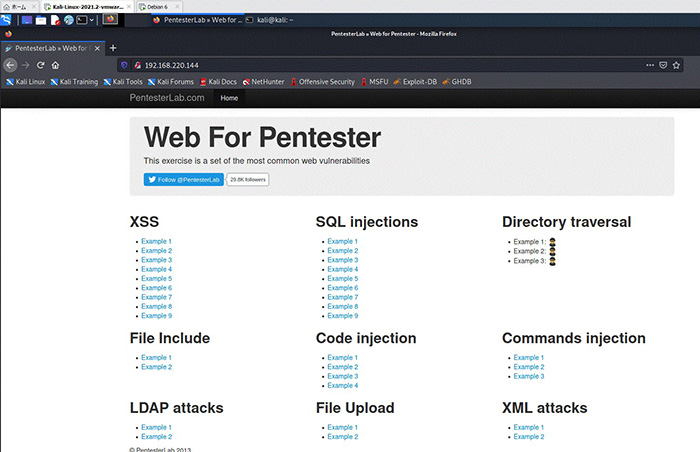700x452 pixels.
Task: Open XSS Example 1 link
Action: click(156, 242)
